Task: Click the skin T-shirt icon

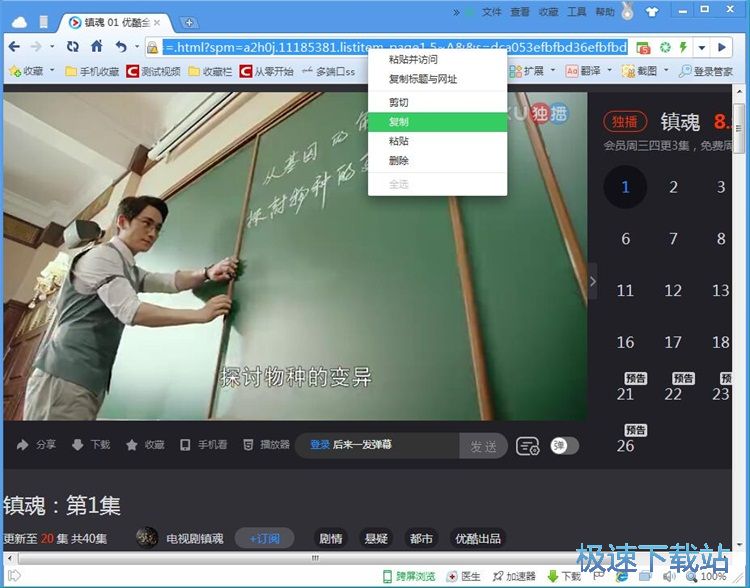Action: click(x=652, y=11)
